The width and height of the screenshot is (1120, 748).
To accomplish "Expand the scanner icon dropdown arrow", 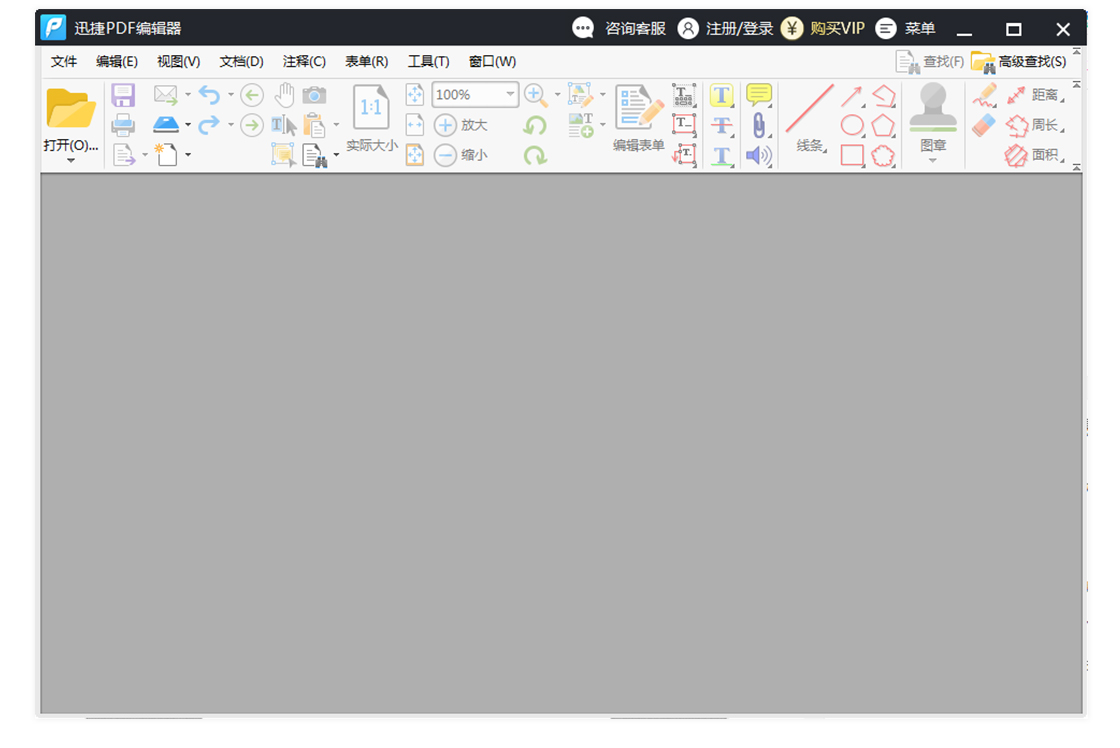I will 188,125.
